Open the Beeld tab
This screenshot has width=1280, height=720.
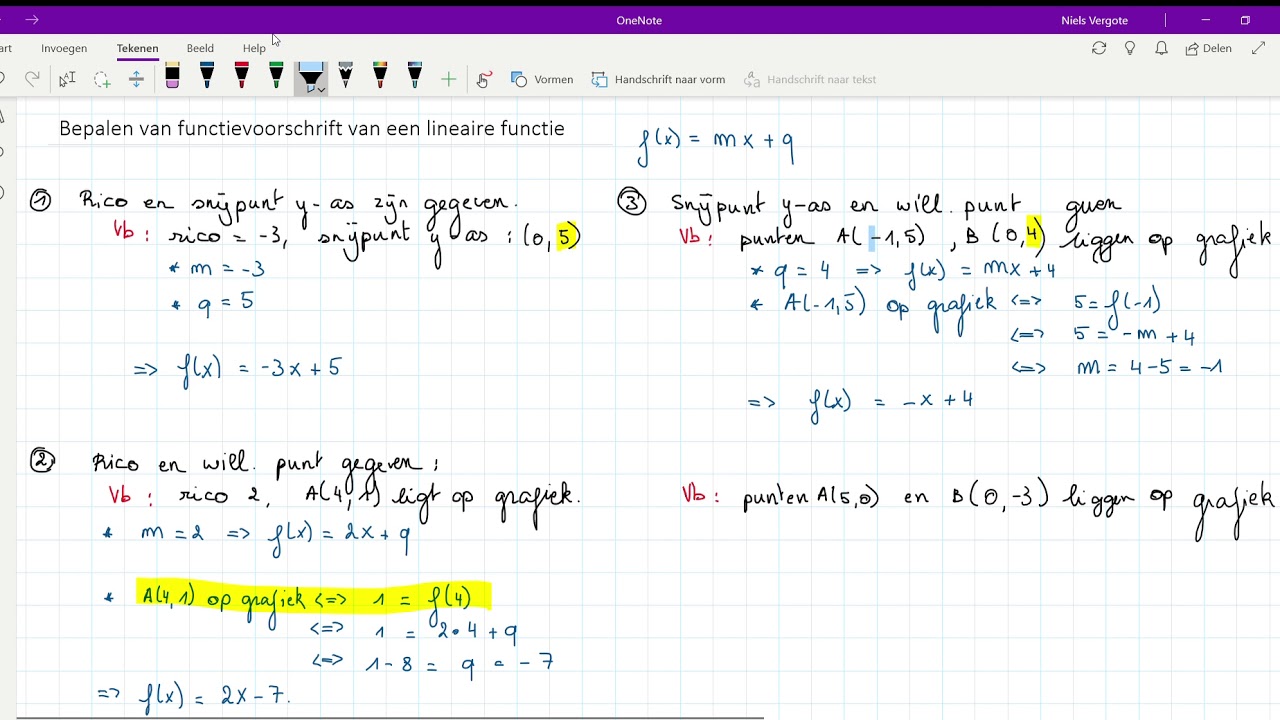(200, 48)
